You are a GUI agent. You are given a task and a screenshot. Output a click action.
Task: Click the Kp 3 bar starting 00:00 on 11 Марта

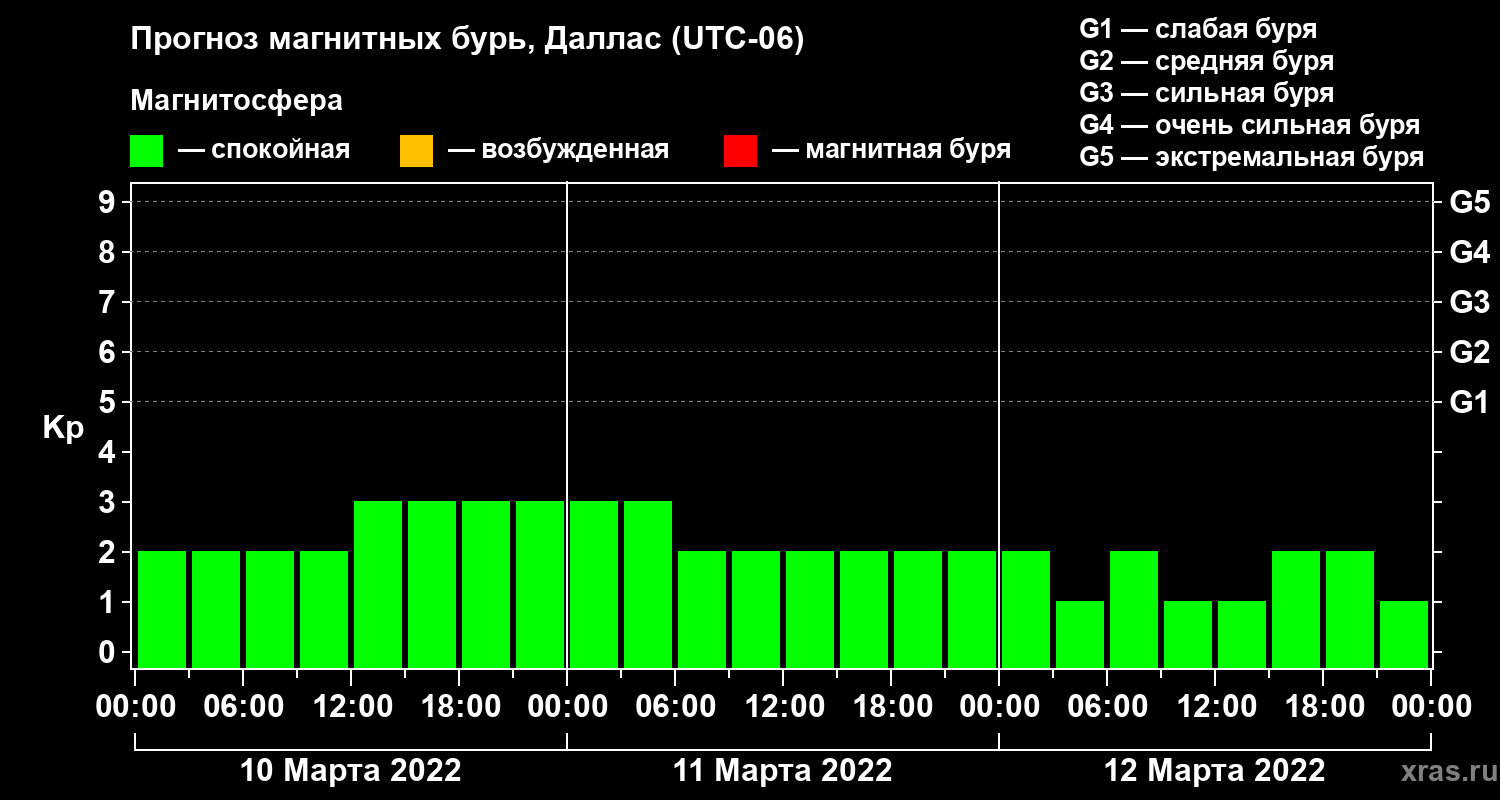tap(594, 584)
